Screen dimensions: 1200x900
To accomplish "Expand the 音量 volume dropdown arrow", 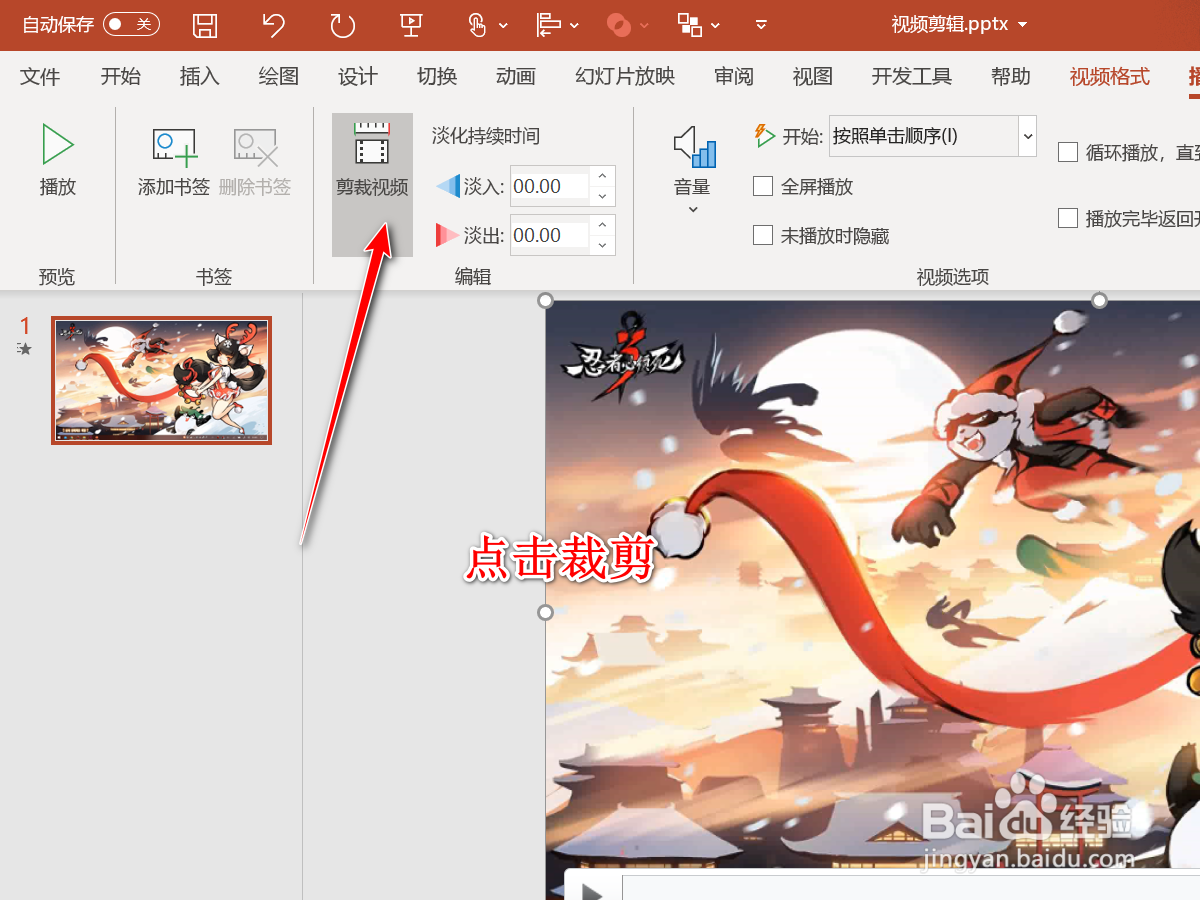I will [692, 210].
